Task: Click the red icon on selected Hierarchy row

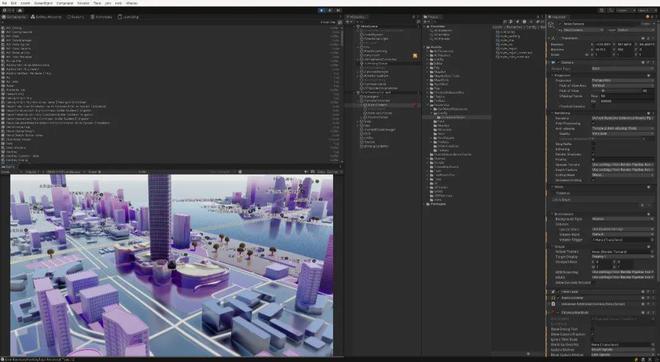Action: tap(415, 105)
